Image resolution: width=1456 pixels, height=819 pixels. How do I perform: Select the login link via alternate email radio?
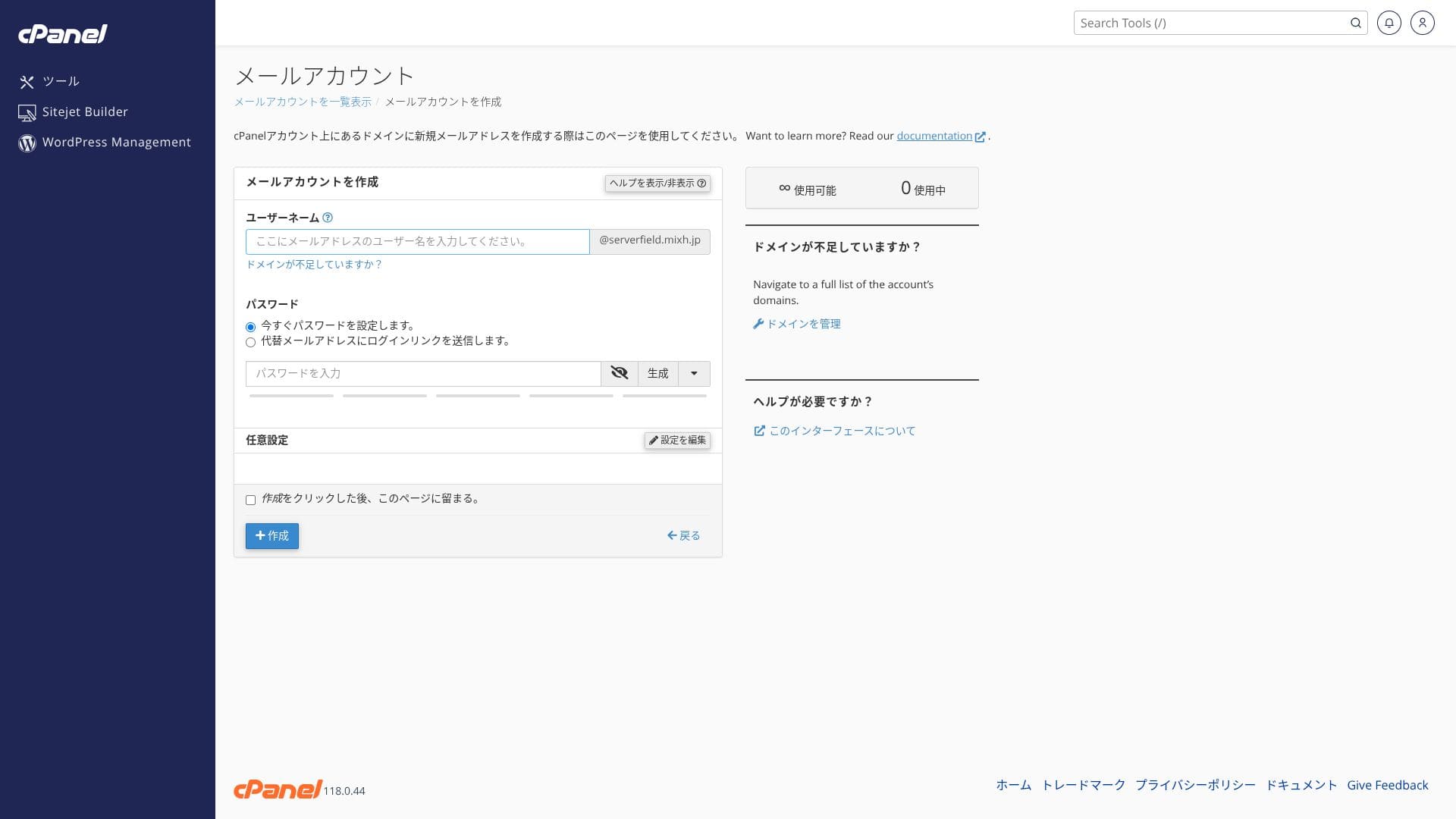251,343
